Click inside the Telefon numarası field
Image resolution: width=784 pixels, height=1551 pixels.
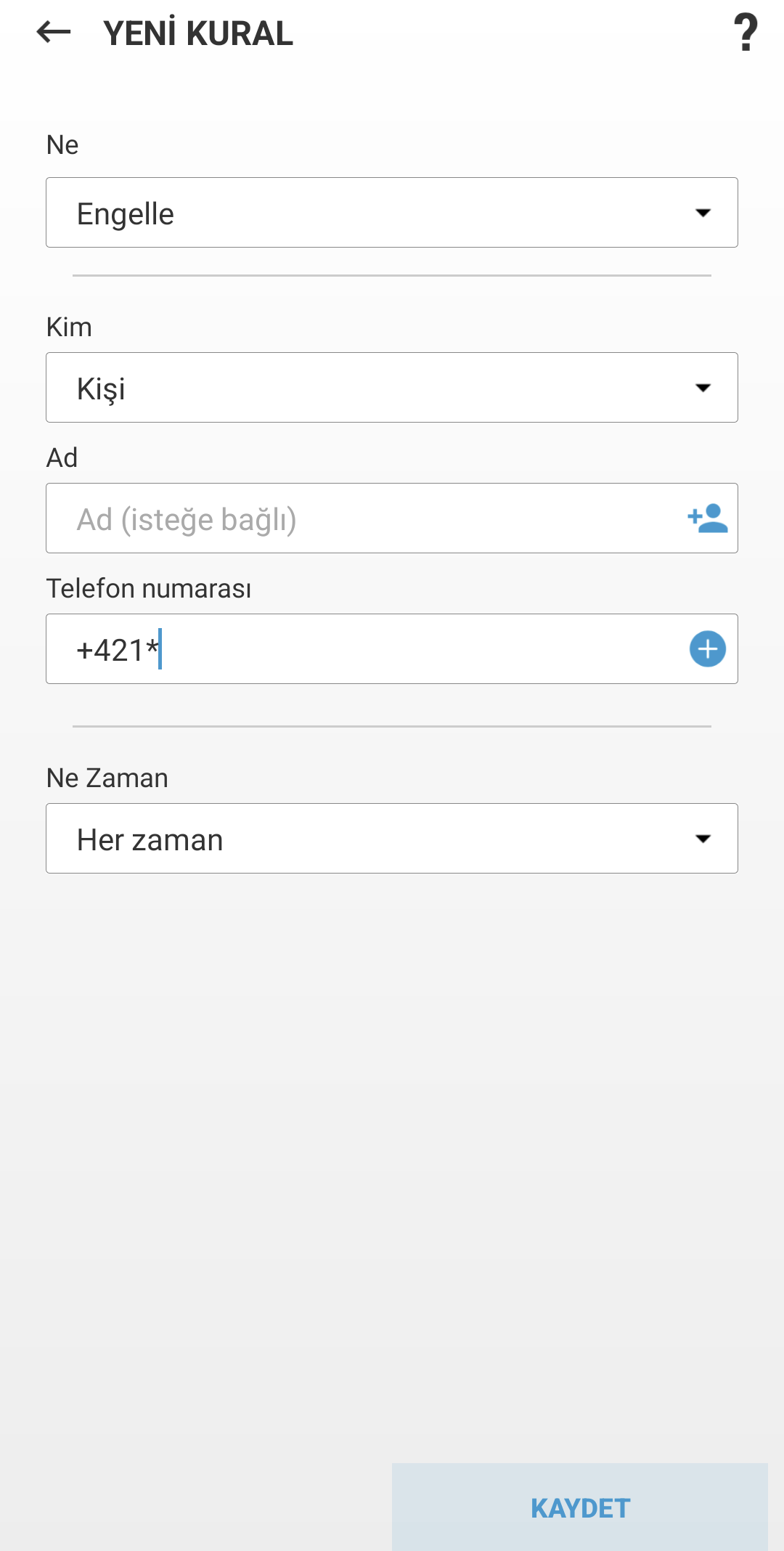[327, 648]
